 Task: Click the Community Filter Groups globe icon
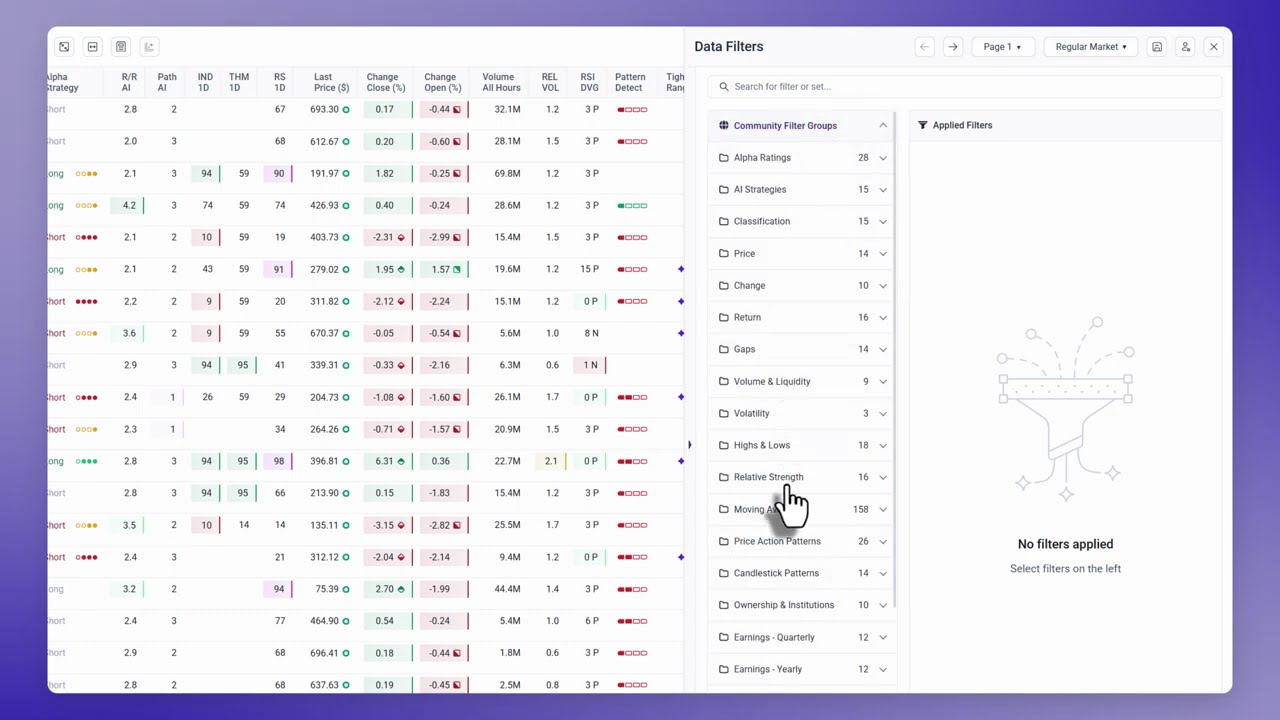[x=724, y=125]
